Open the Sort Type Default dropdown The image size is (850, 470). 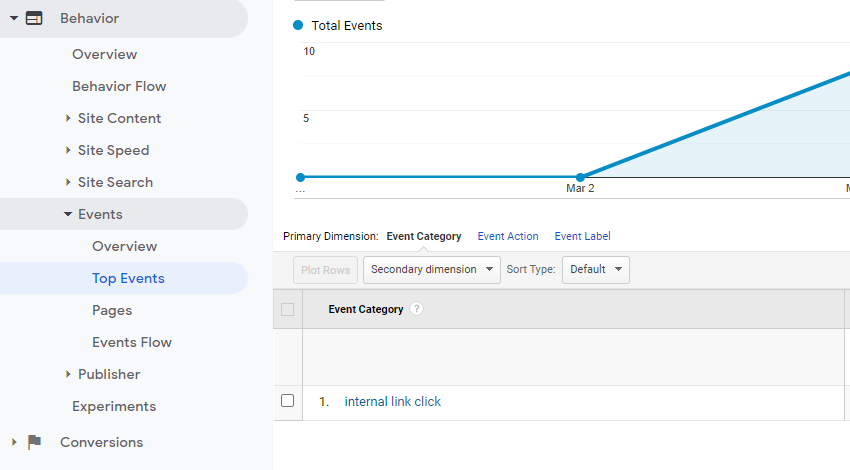pos(595,269)
